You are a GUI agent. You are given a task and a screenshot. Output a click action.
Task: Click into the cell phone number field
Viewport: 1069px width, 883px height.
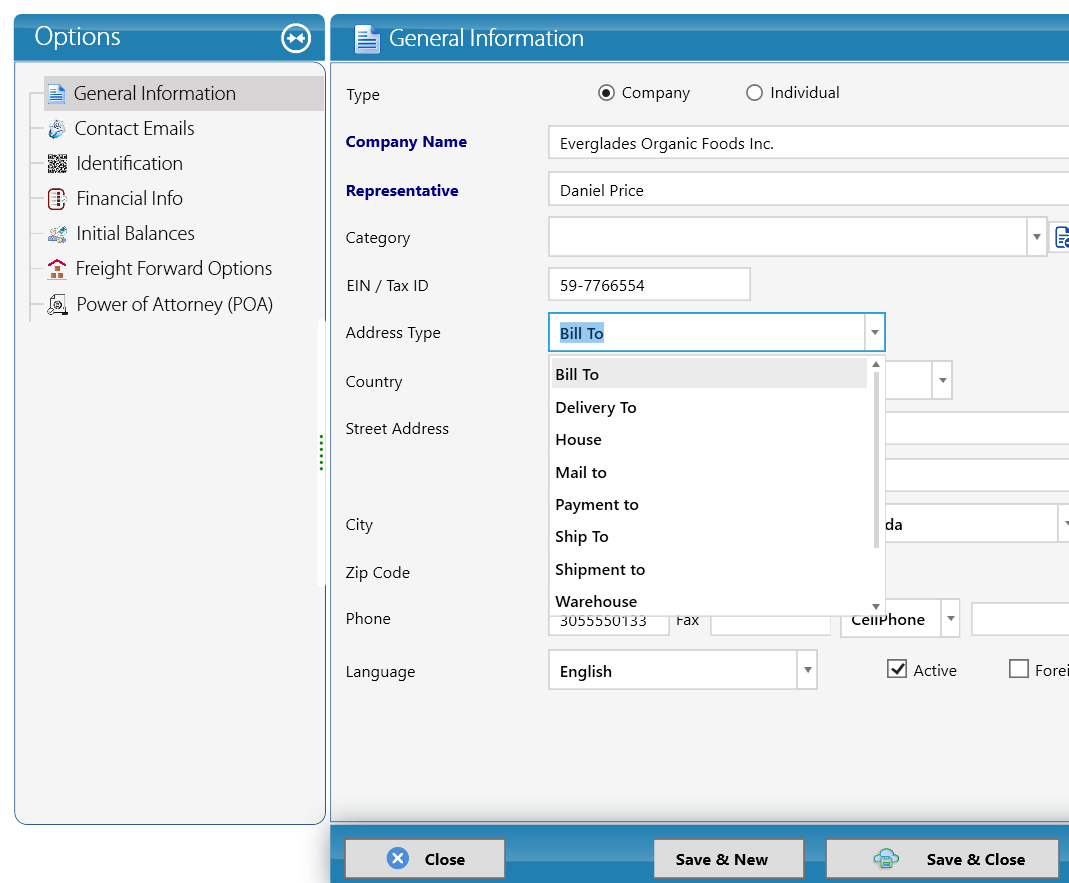1020,618
